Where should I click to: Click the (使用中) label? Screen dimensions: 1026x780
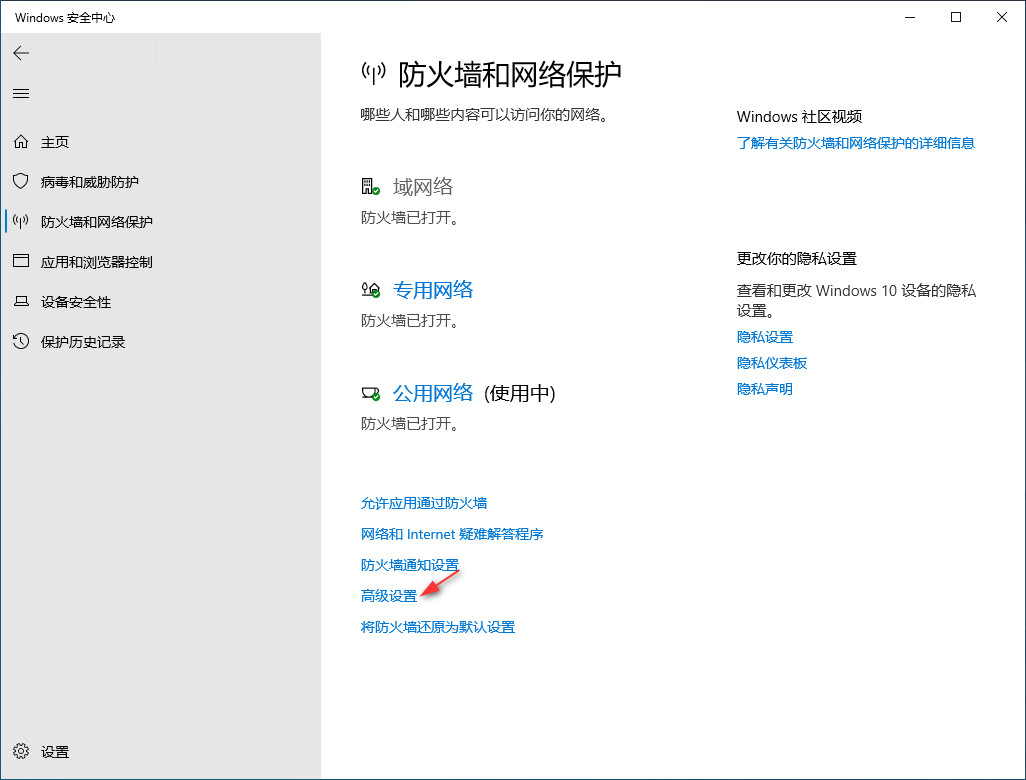[520, 393]
